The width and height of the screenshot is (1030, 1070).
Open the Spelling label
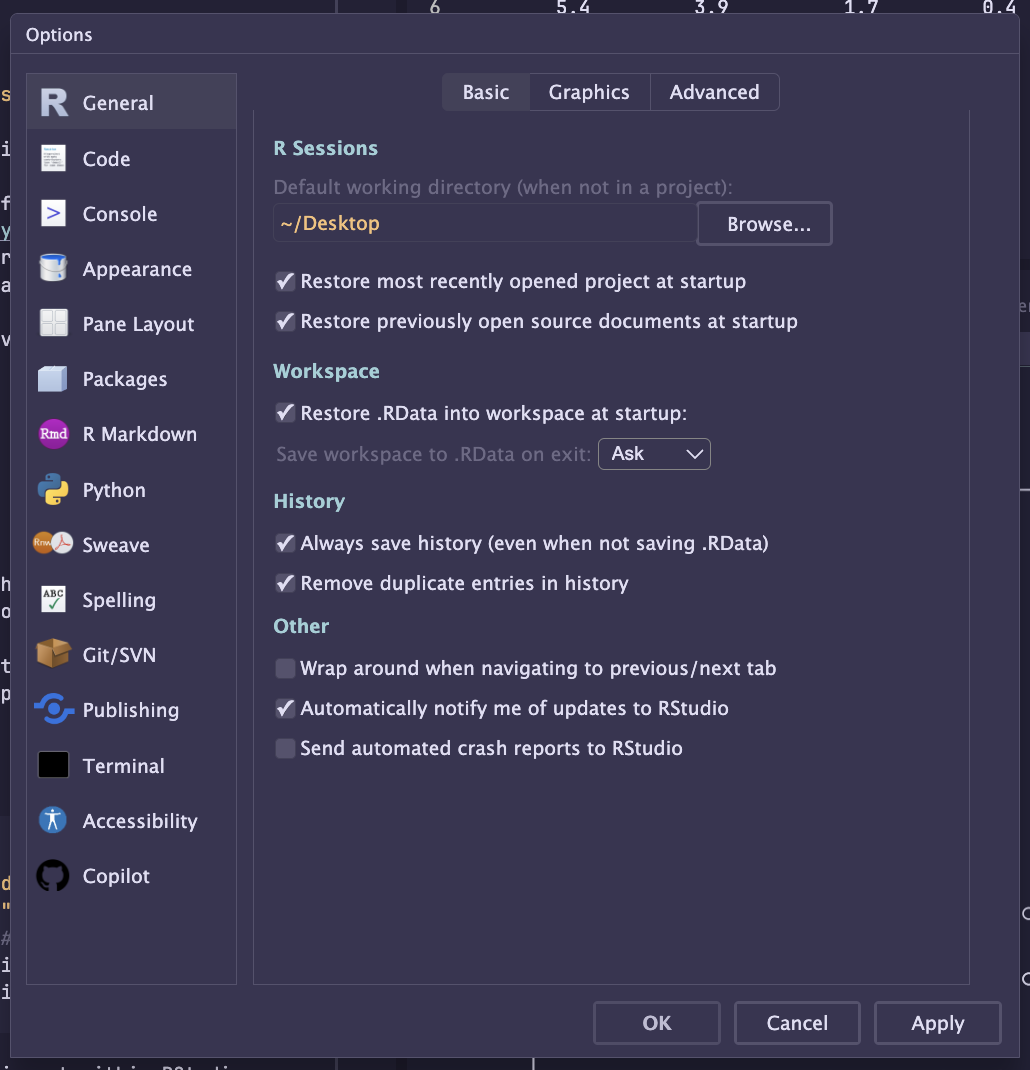click(x=119, y=601)
